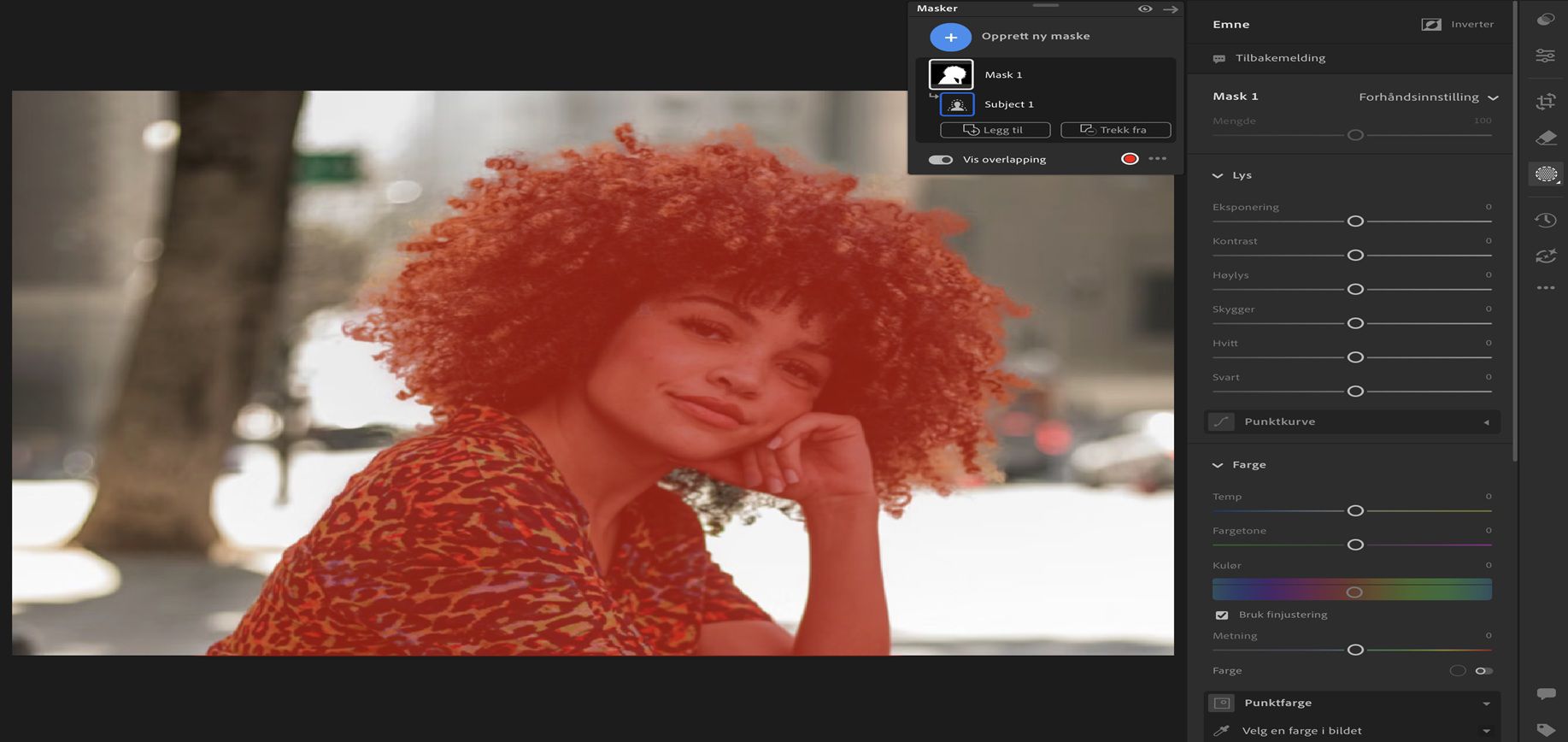Click the Legg til button
This screenshot has width=1568, height=742.
click(995, 130)
